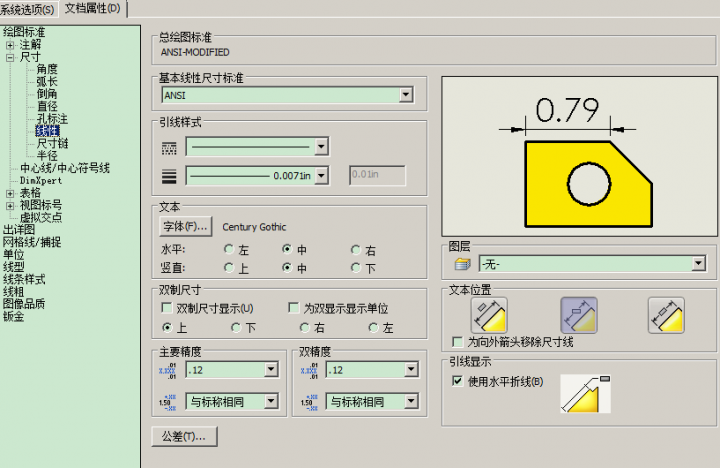Switch to the 系统选项 tab

(x=28, y=9)
